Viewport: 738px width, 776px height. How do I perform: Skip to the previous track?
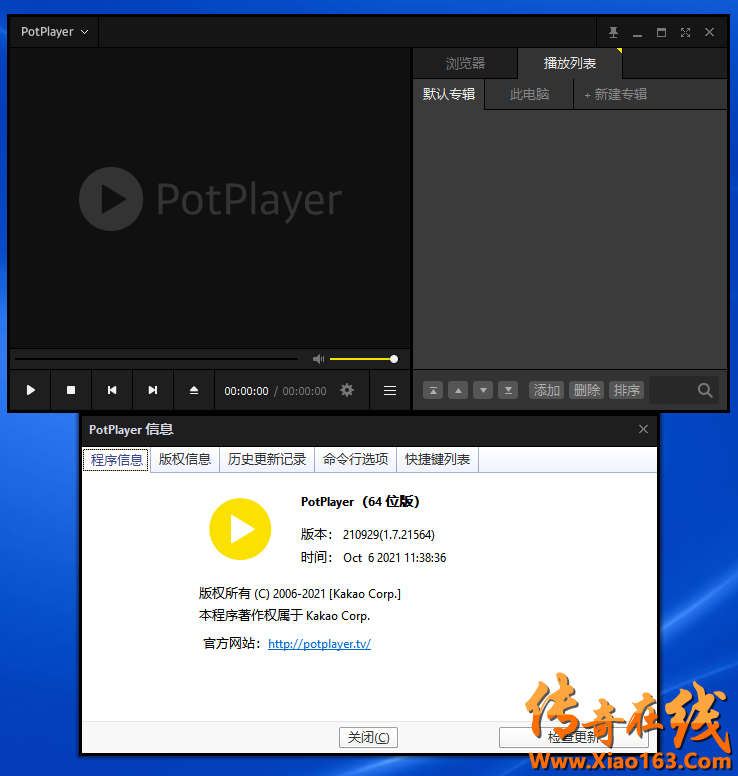[112, 390]
